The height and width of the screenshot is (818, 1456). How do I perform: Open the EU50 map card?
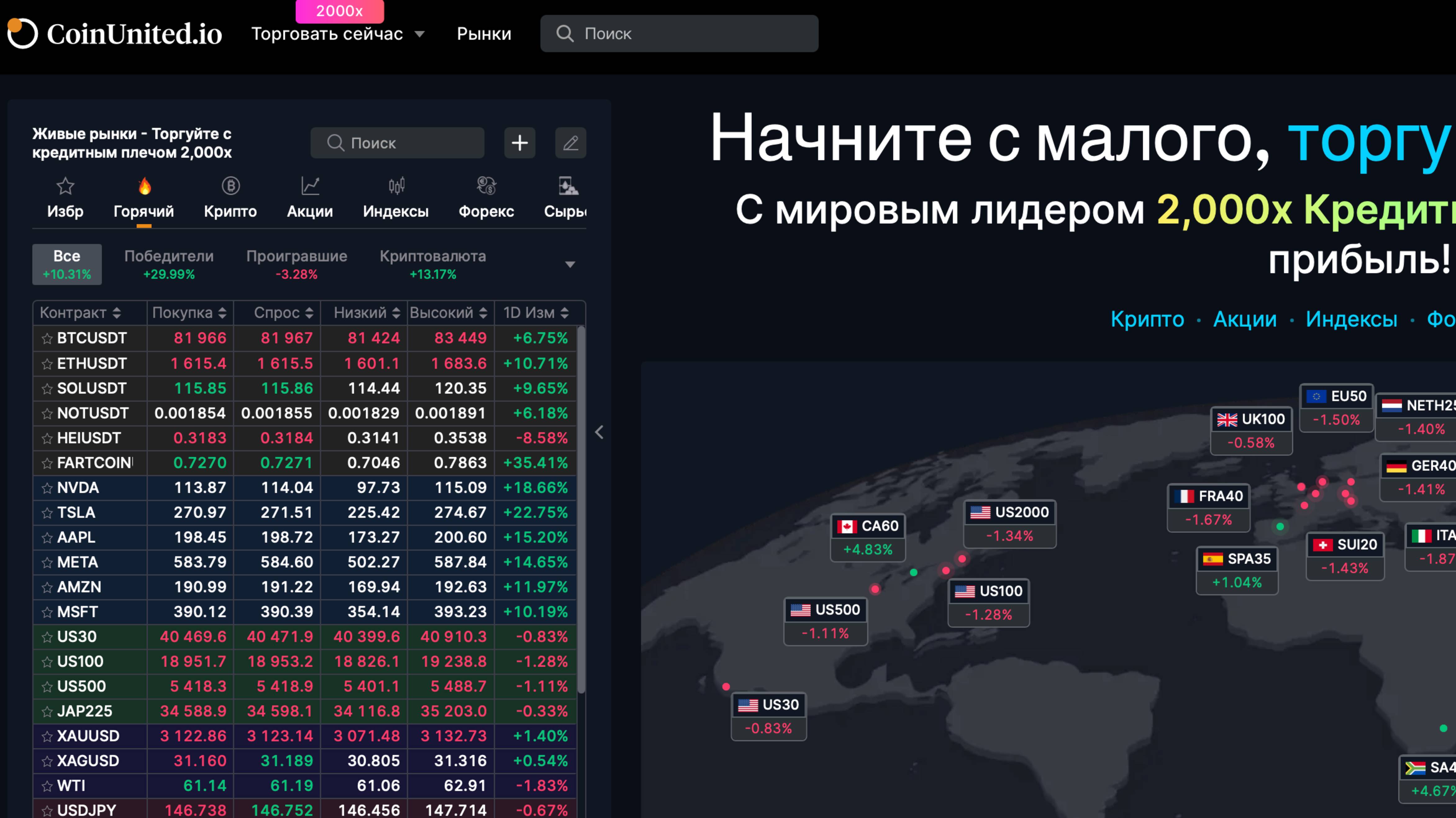click(1336, 408)
